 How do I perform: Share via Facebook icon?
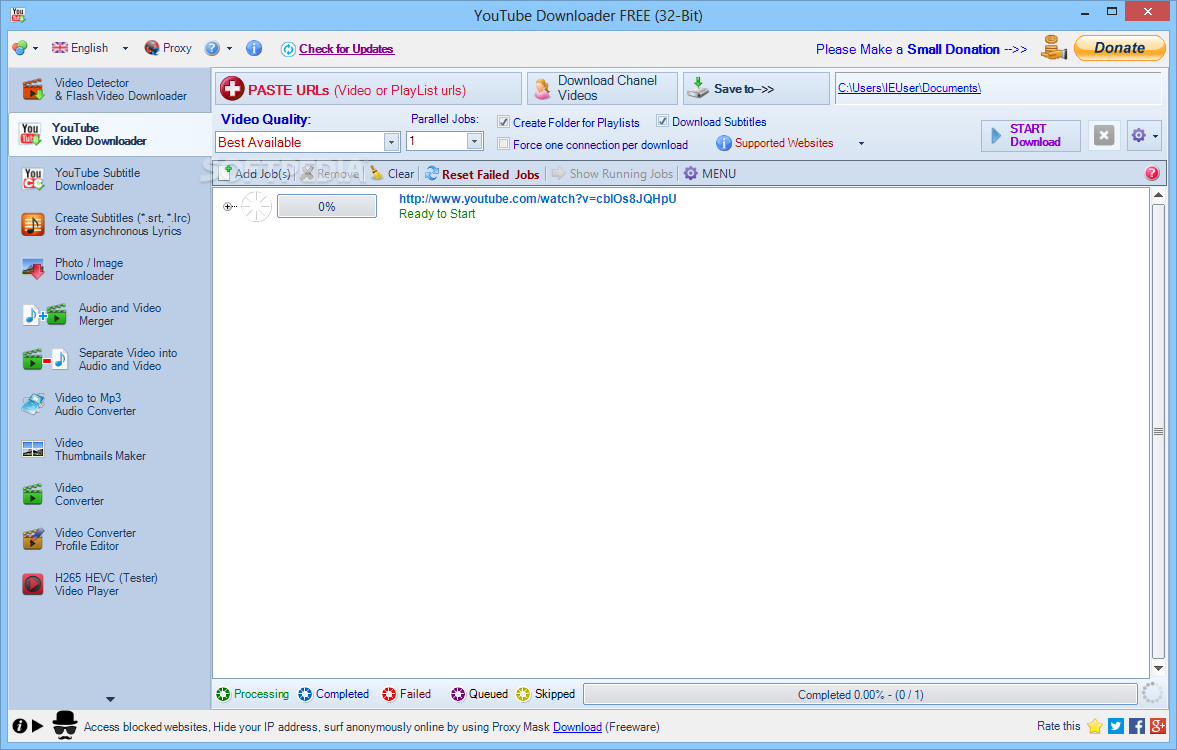(1136, 726)
